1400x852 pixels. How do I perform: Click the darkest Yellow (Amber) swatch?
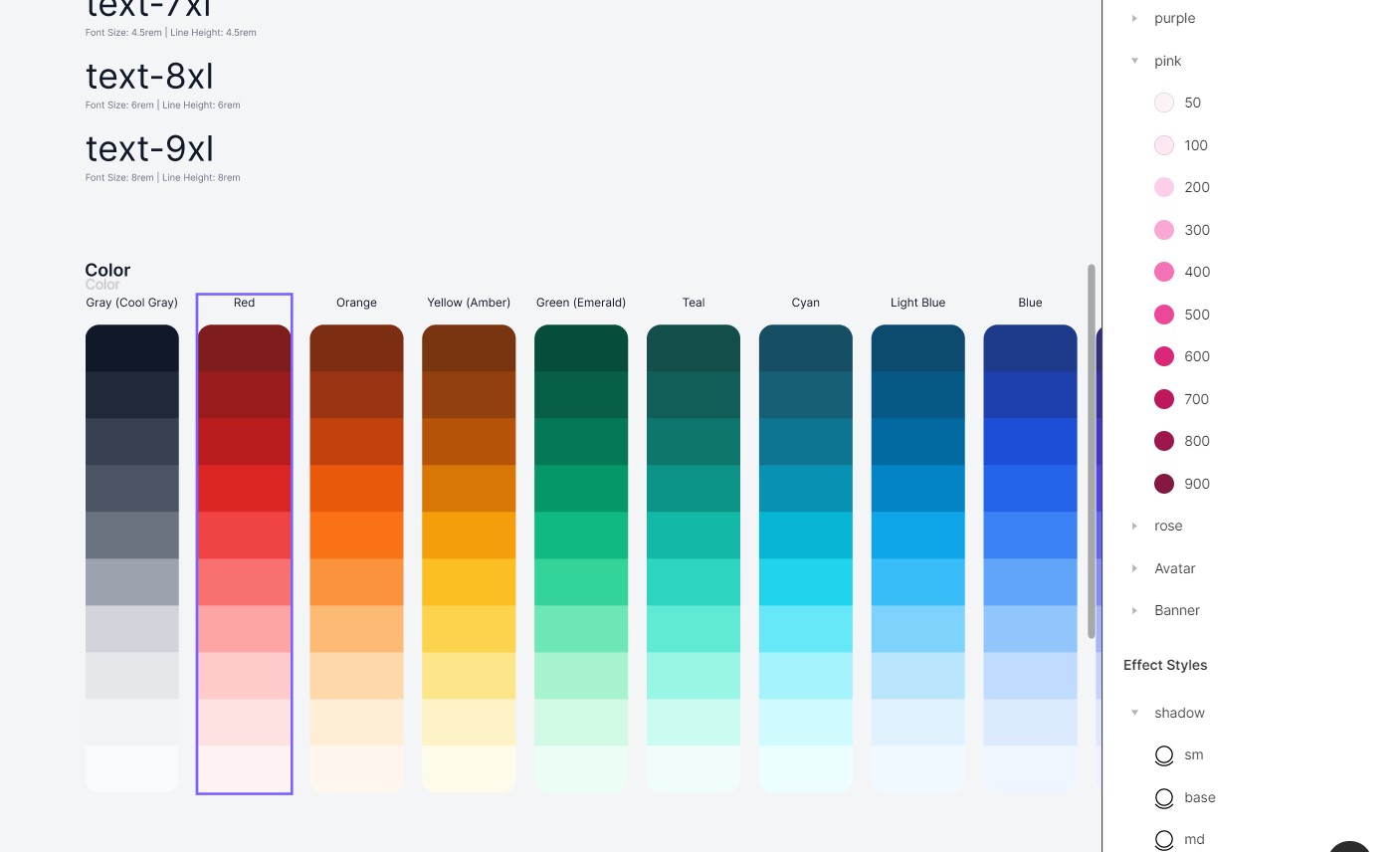tap(469, 348)
